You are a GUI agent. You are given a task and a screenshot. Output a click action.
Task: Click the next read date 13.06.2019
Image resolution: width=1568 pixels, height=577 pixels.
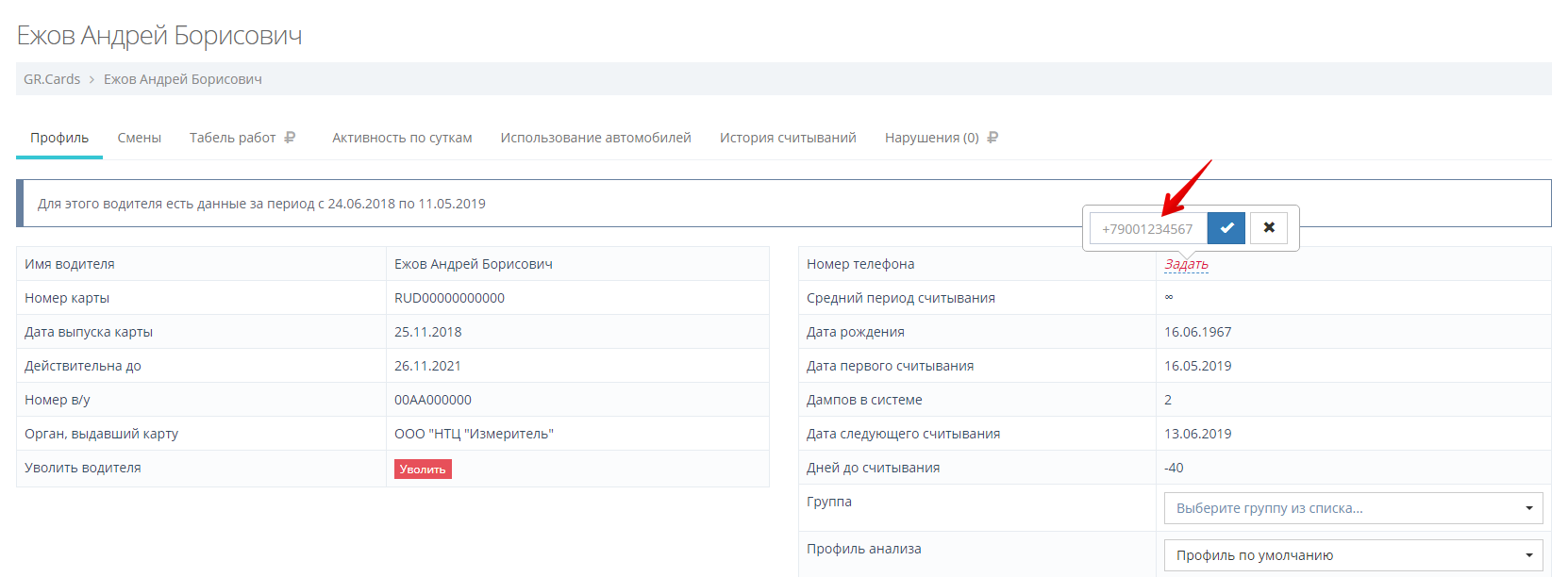[1198, 434]
